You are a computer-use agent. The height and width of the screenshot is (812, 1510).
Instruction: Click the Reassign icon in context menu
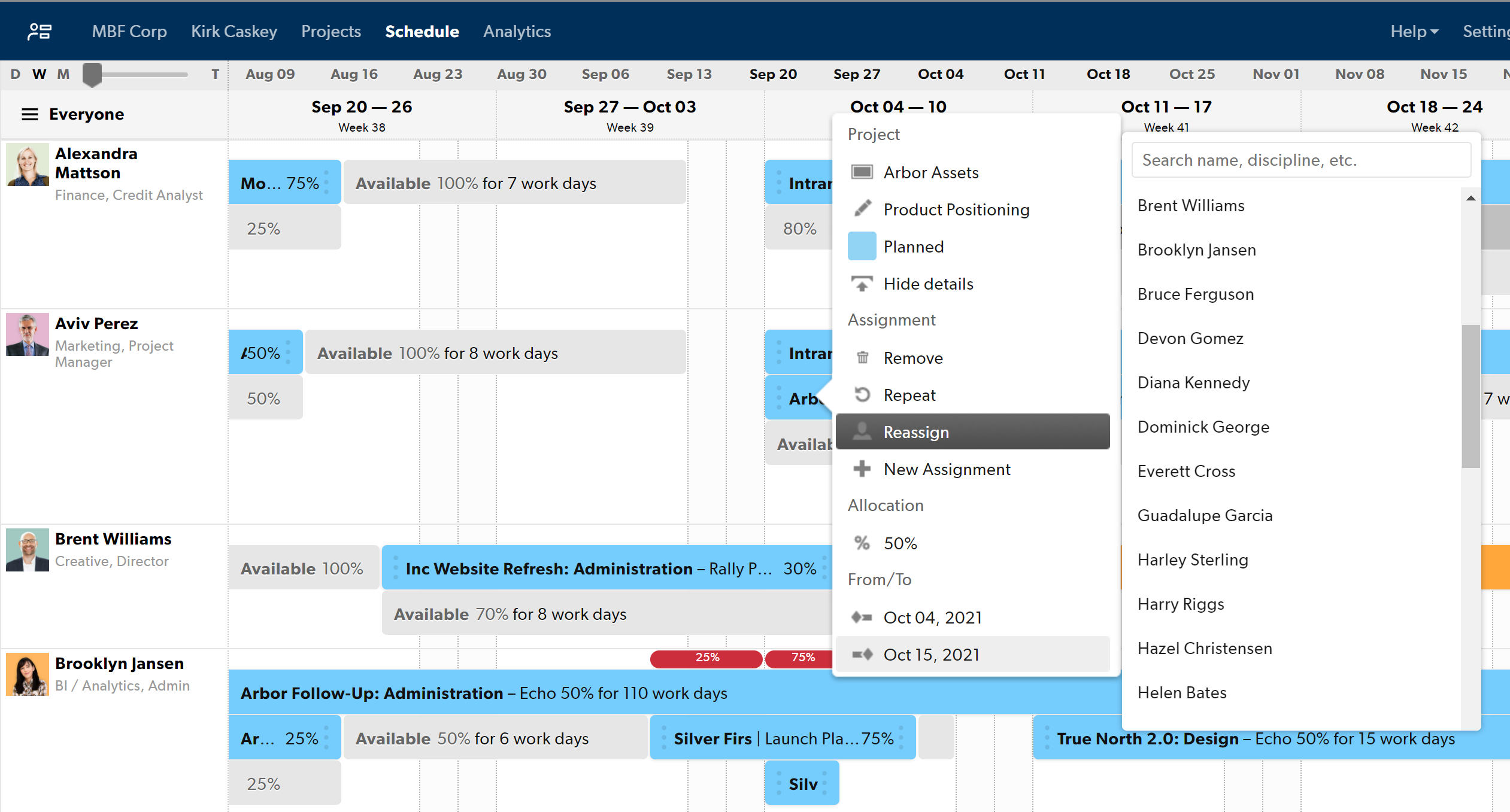pos(862,431)
